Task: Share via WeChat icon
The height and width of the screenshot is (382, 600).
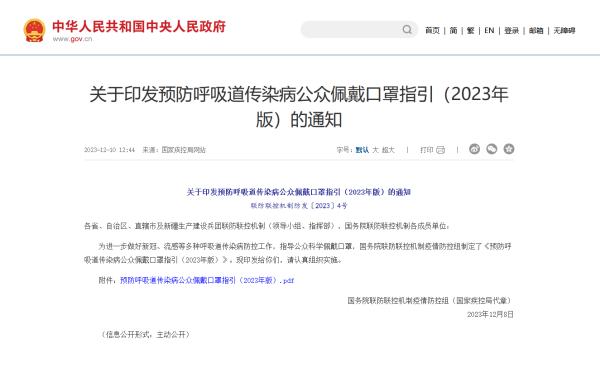Action: [x=492, y=149]
